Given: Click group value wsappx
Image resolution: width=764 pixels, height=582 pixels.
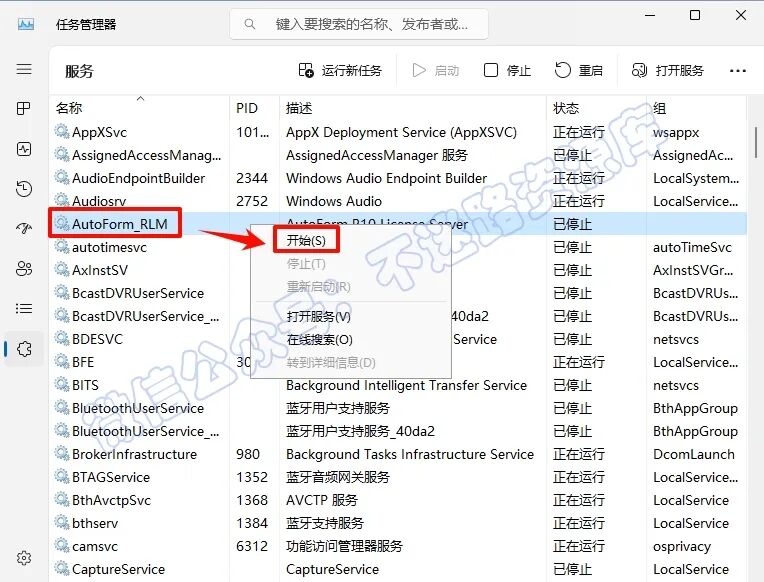Looking at the screenshot, I should 676,133.
